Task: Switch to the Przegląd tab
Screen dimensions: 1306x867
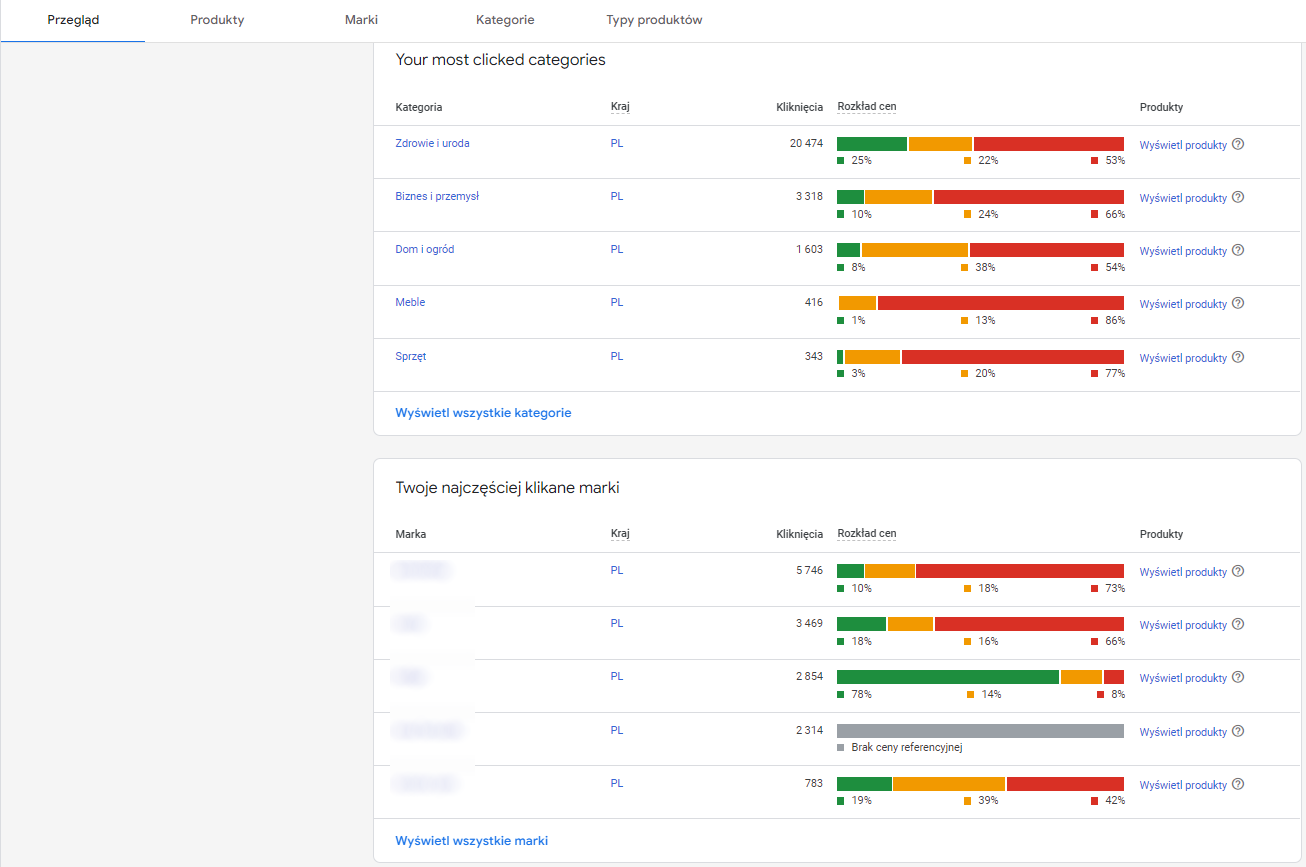Action: (73, 20)
